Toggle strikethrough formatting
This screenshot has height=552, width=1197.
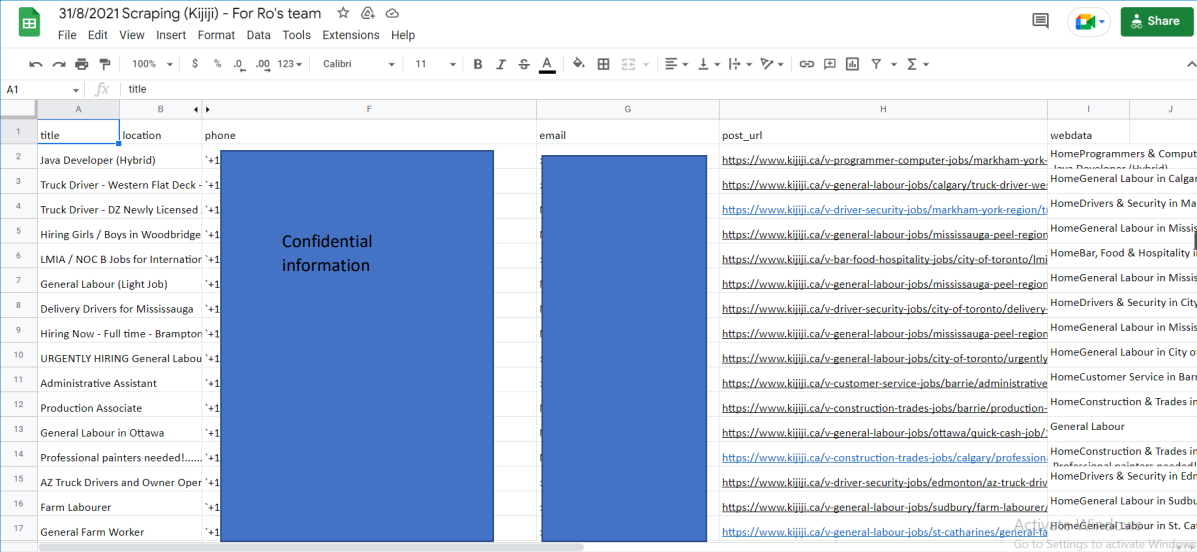524,64
